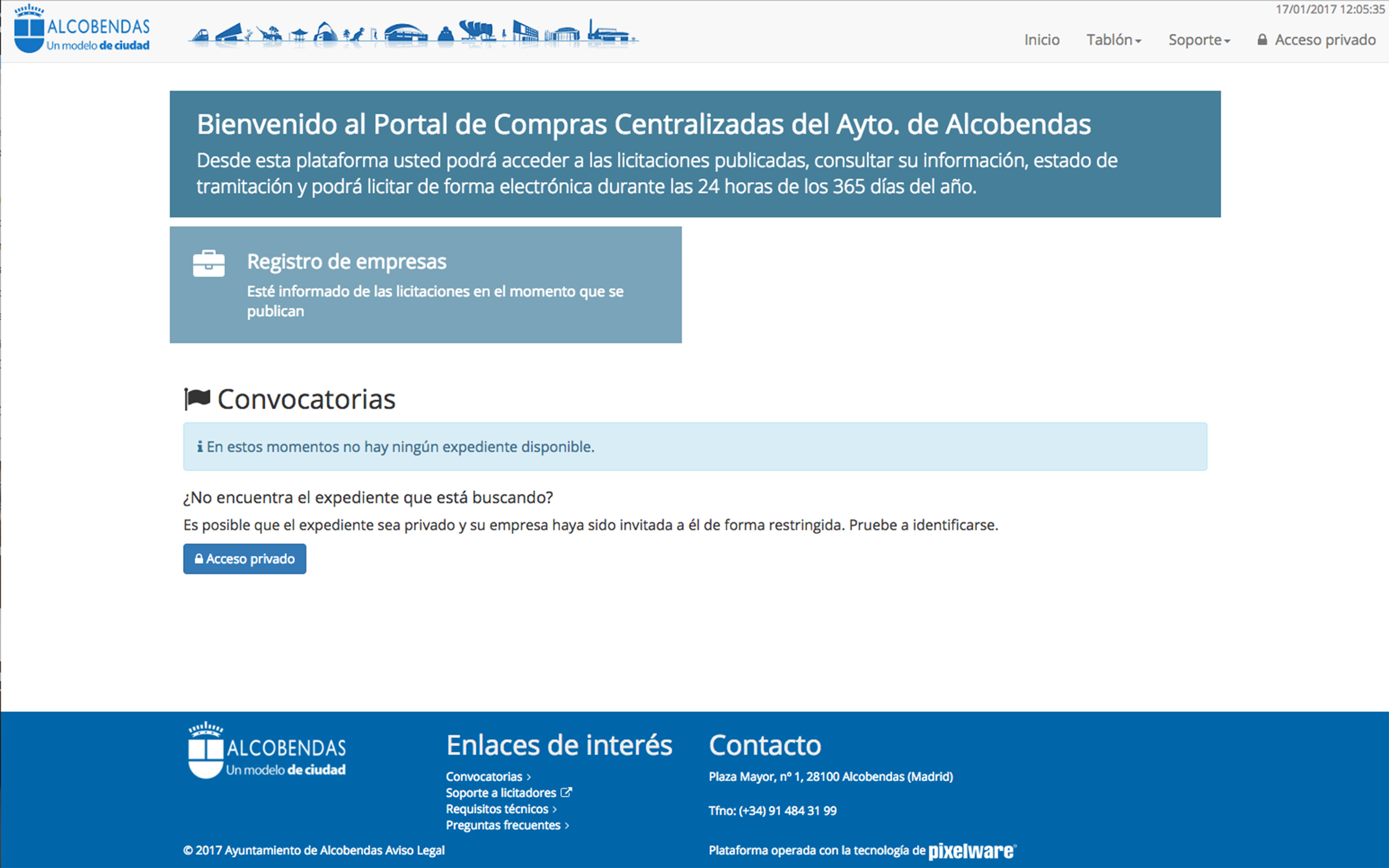
Task: Click the flag icon beside Convocatorias
Action: click(197, 399)
